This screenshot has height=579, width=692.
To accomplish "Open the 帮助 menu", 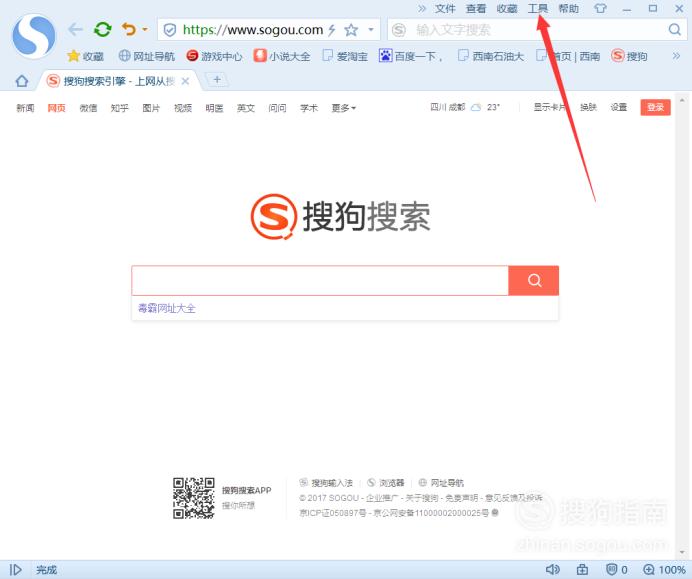I will 568,8.
